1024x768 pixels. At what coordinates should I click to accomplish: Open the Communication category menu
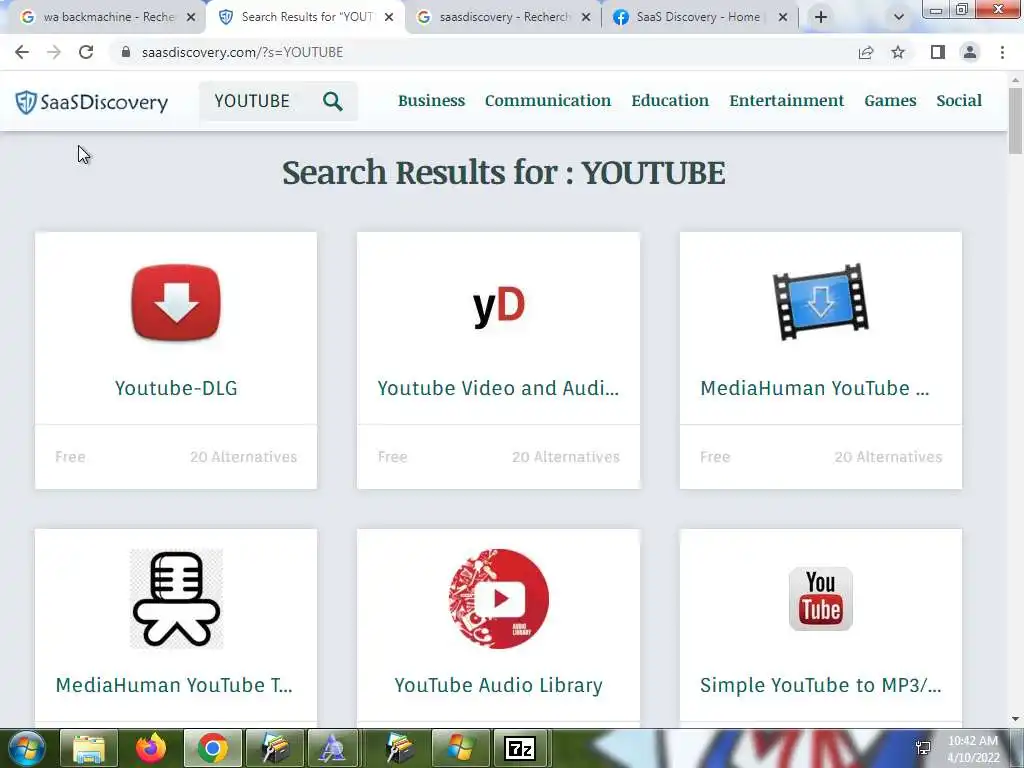tap(548, 101)
